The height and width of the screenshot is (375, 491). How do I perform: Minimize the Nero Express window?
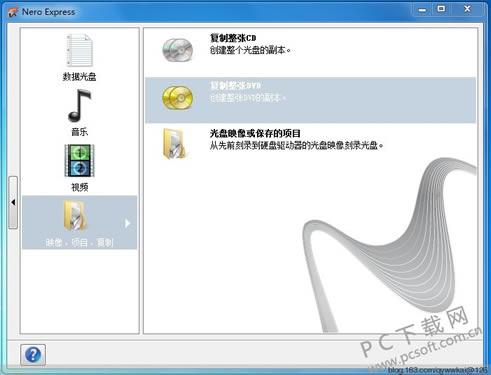(422, 9)
